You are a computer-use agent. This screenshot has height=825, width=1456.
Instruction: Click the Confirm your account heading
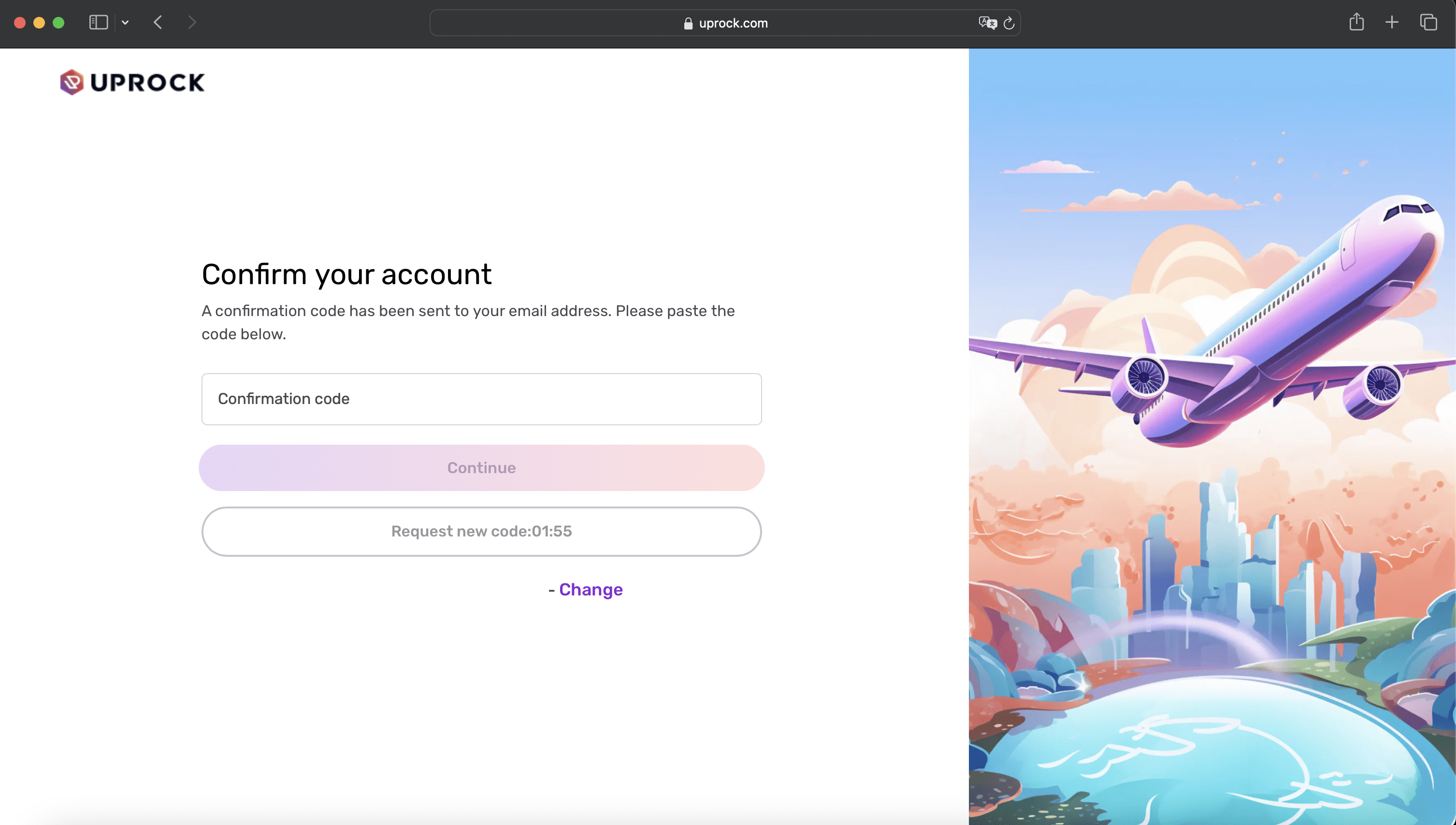coord(346,274)
